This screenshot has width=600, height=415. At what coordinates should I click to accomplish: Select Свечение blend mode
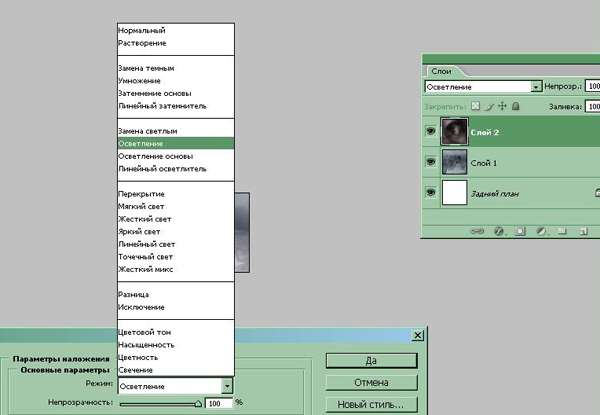[176, 370]
